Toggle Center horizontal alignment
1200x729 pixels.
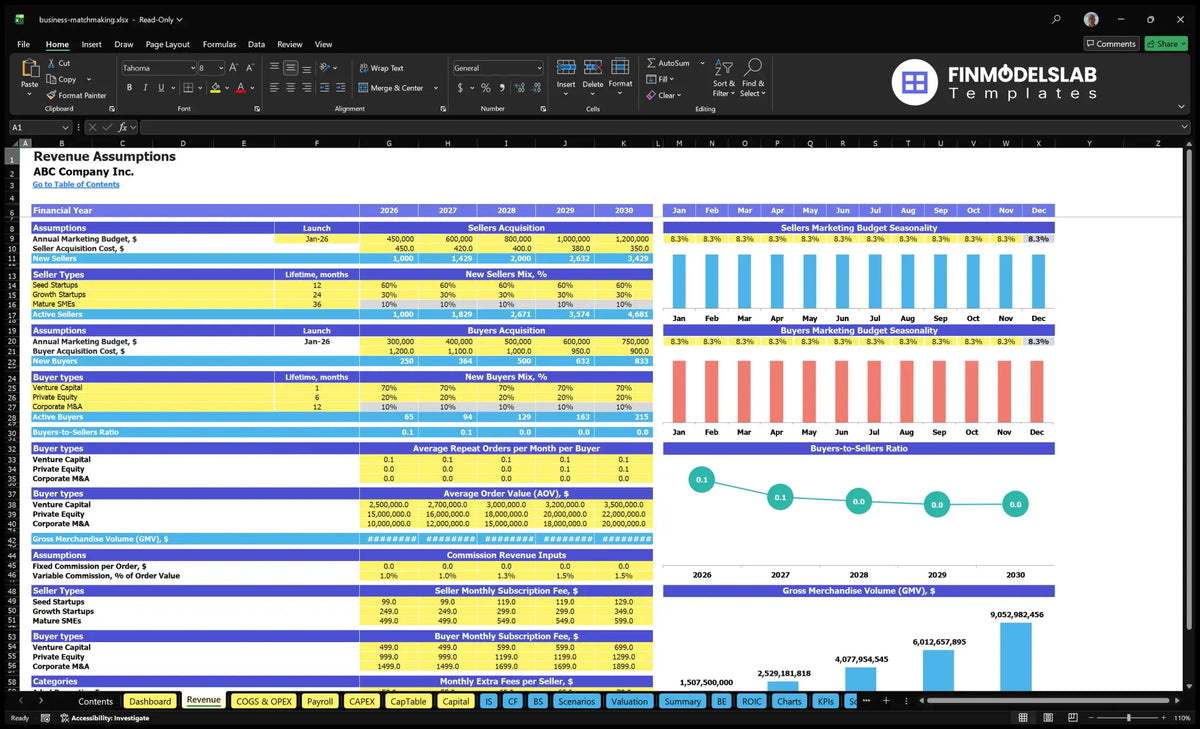tap(290, 87)
